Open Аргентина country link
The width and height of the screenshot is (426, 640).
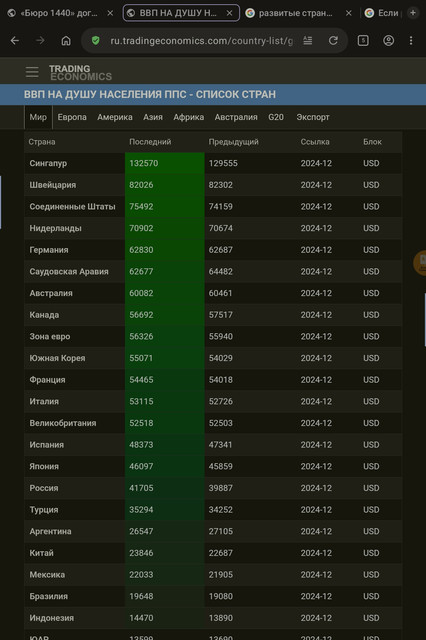pos(50,531)
